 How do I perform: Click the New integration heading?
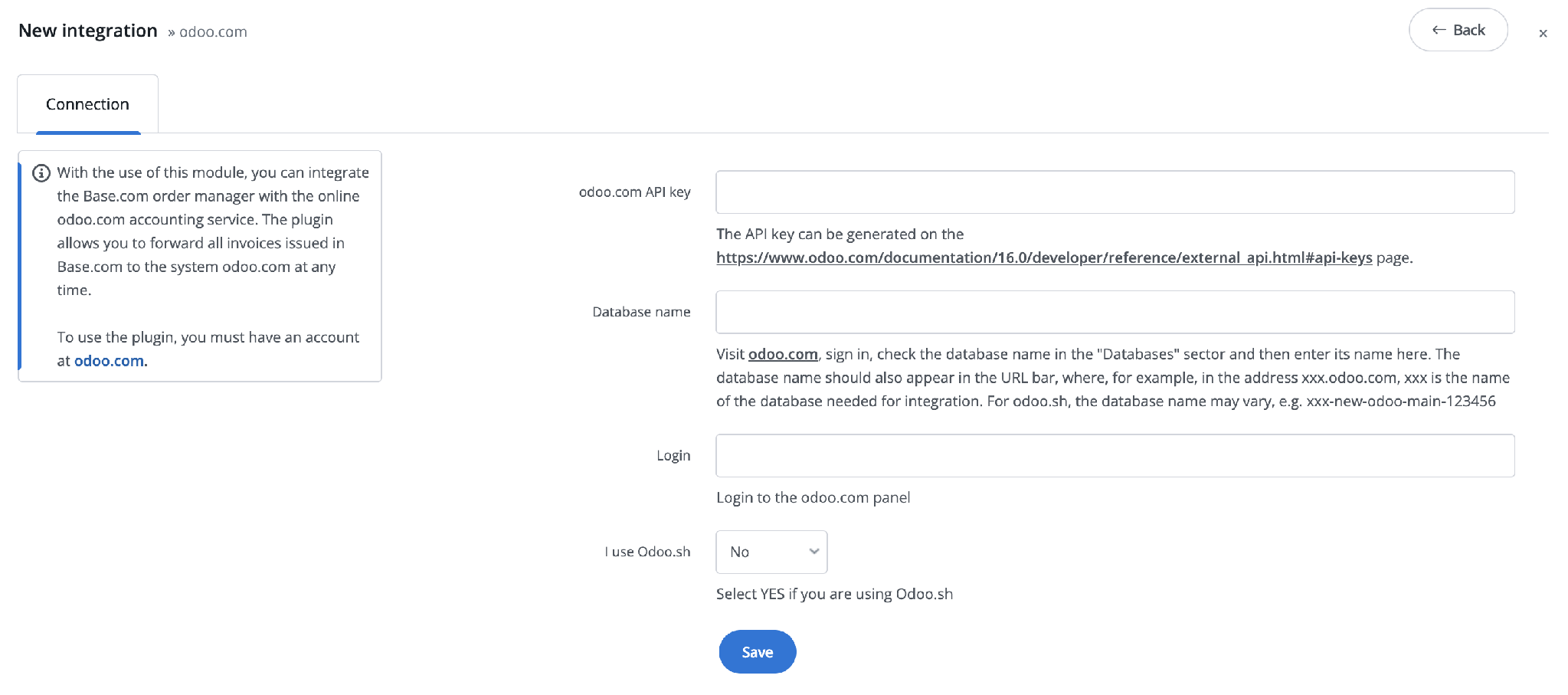[88, 31]
